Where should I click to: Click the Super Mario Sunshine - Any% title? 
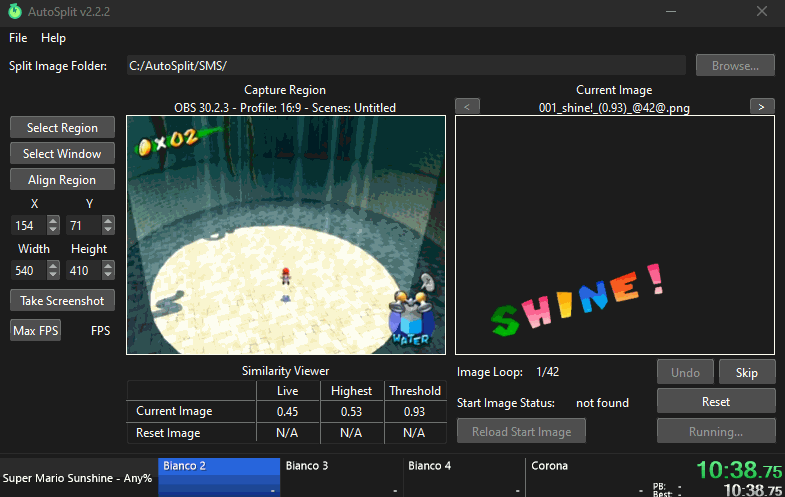click(x=77, y=478)
